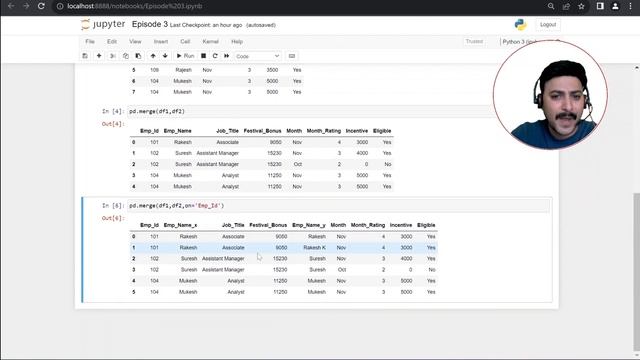Click the No cell in Out[4] table
The height and width of the screenshot is (360, 640).
(x=388, y=164)
